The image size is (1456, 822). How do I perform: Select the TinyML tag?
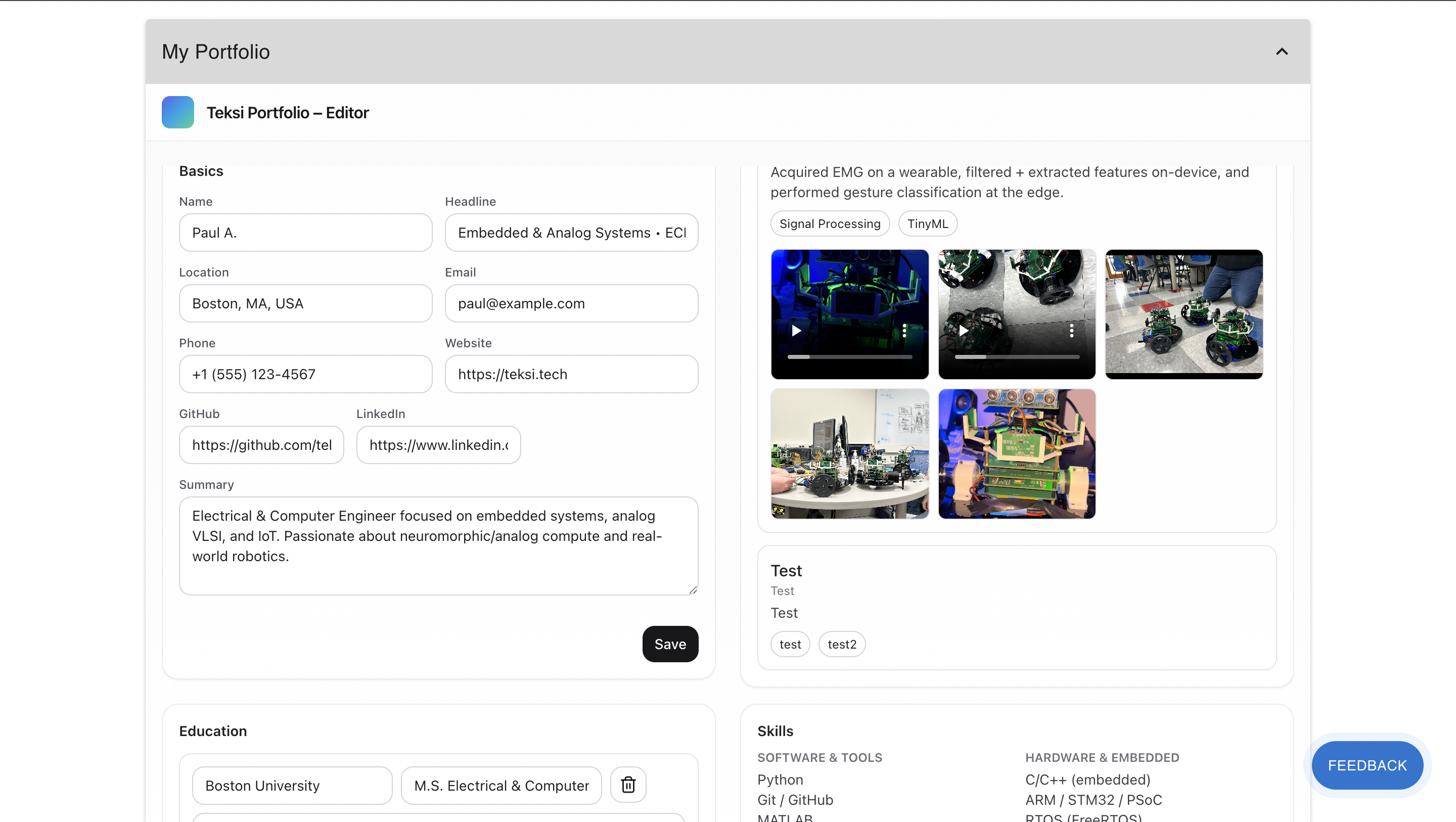pos(928,223)
